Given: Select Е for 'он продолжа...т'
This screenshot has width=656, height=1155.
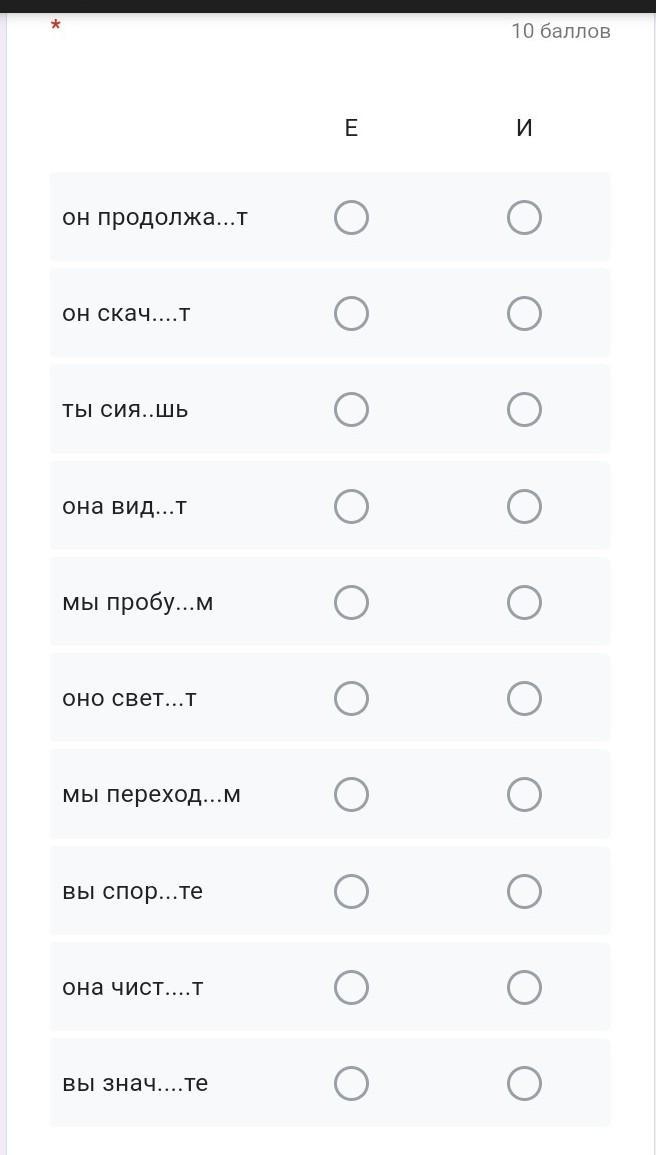Looking at the screenshot, I should point(351,217).
